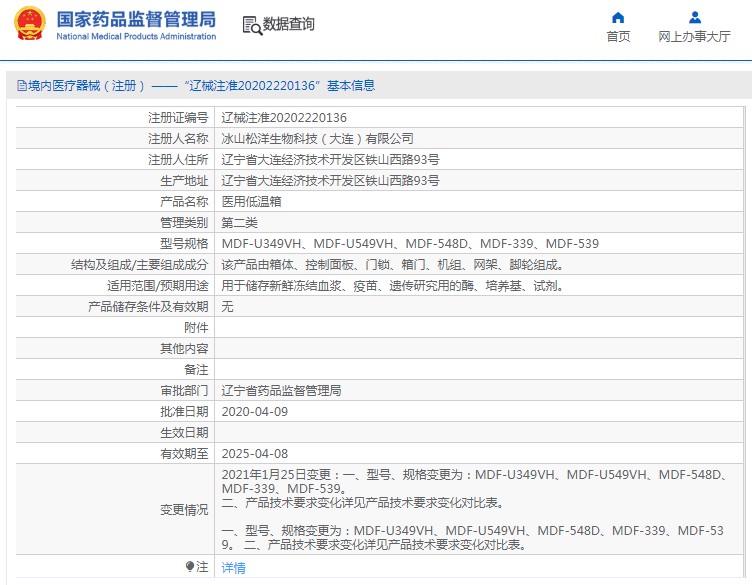This screenshot has width=752, height=585.
Task: Click the page heading 基本信息 title
Action: [x=351, y=86]
